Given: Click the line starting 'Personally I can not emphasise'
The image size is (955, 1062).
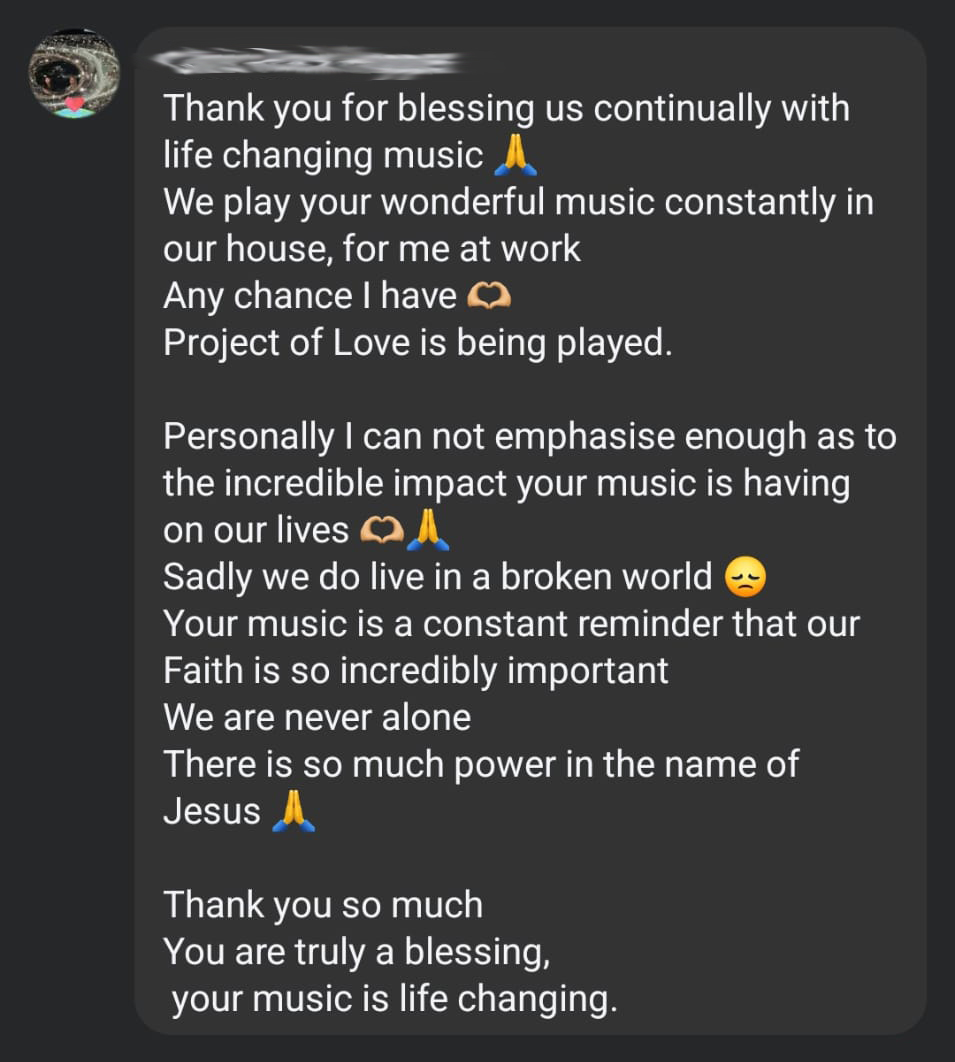Looking at the screenshot, I should tap(530, 437).
